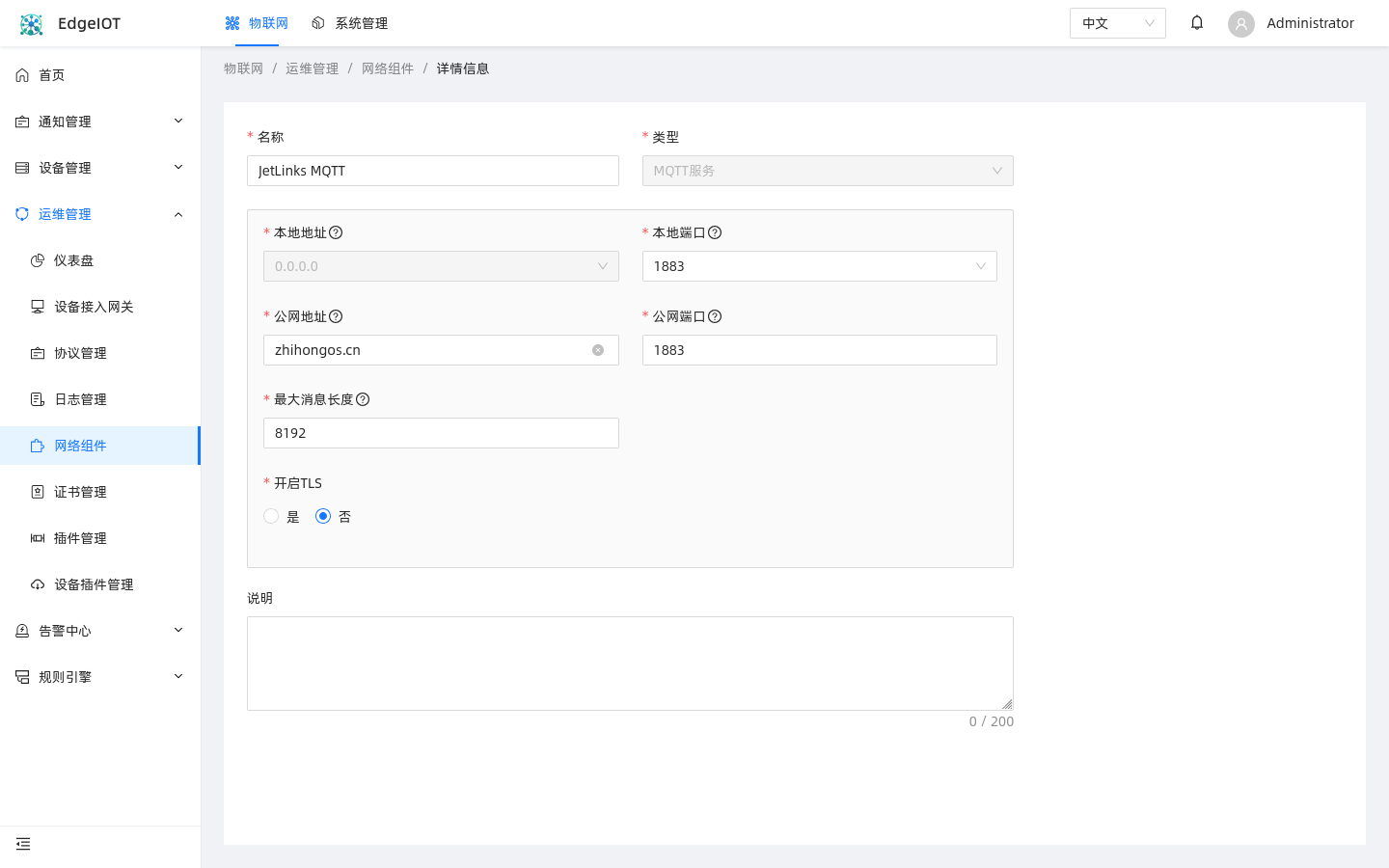This screenshot has width=1389, height=868.
Task: Click the 网络组件 puzzle icon
Action: [x=38, y=446]
